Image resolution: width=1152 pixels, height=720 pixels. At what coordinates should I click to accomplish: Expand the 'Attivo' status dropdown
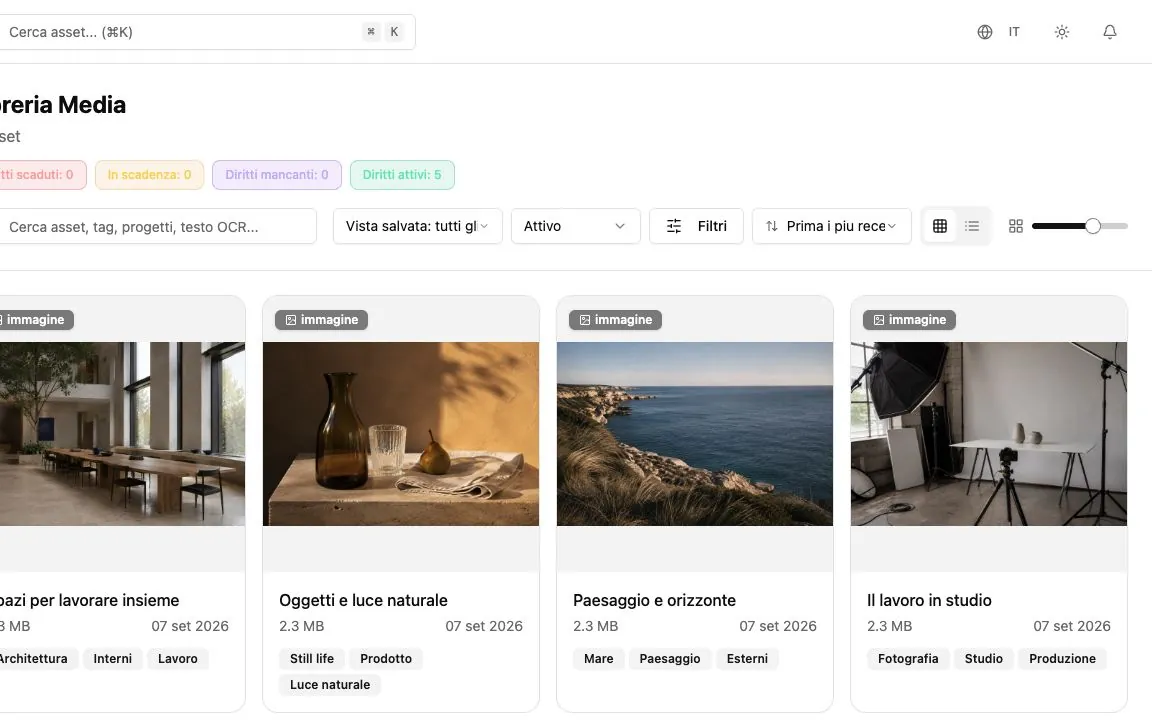click(x=575, y=226)
